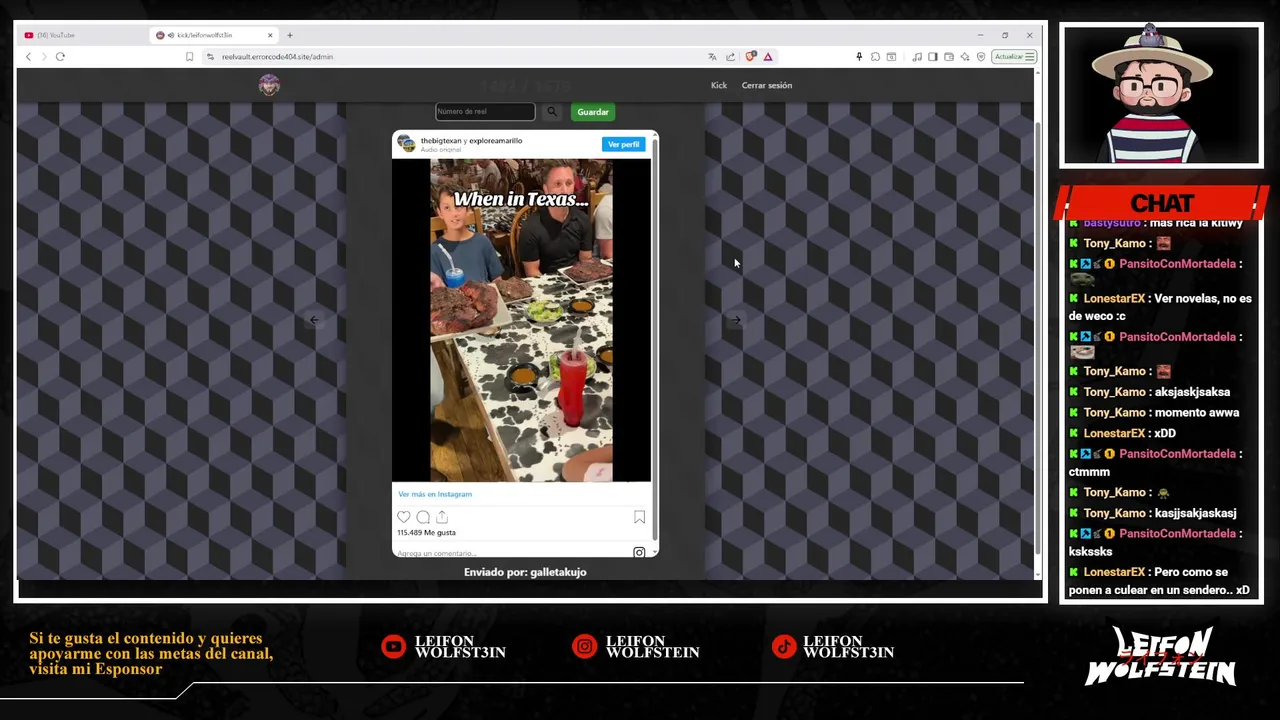Click the Enviado por: galletakujo text
The width and height of the screenshot is (1280, 720).
click(x=525, y=572)
